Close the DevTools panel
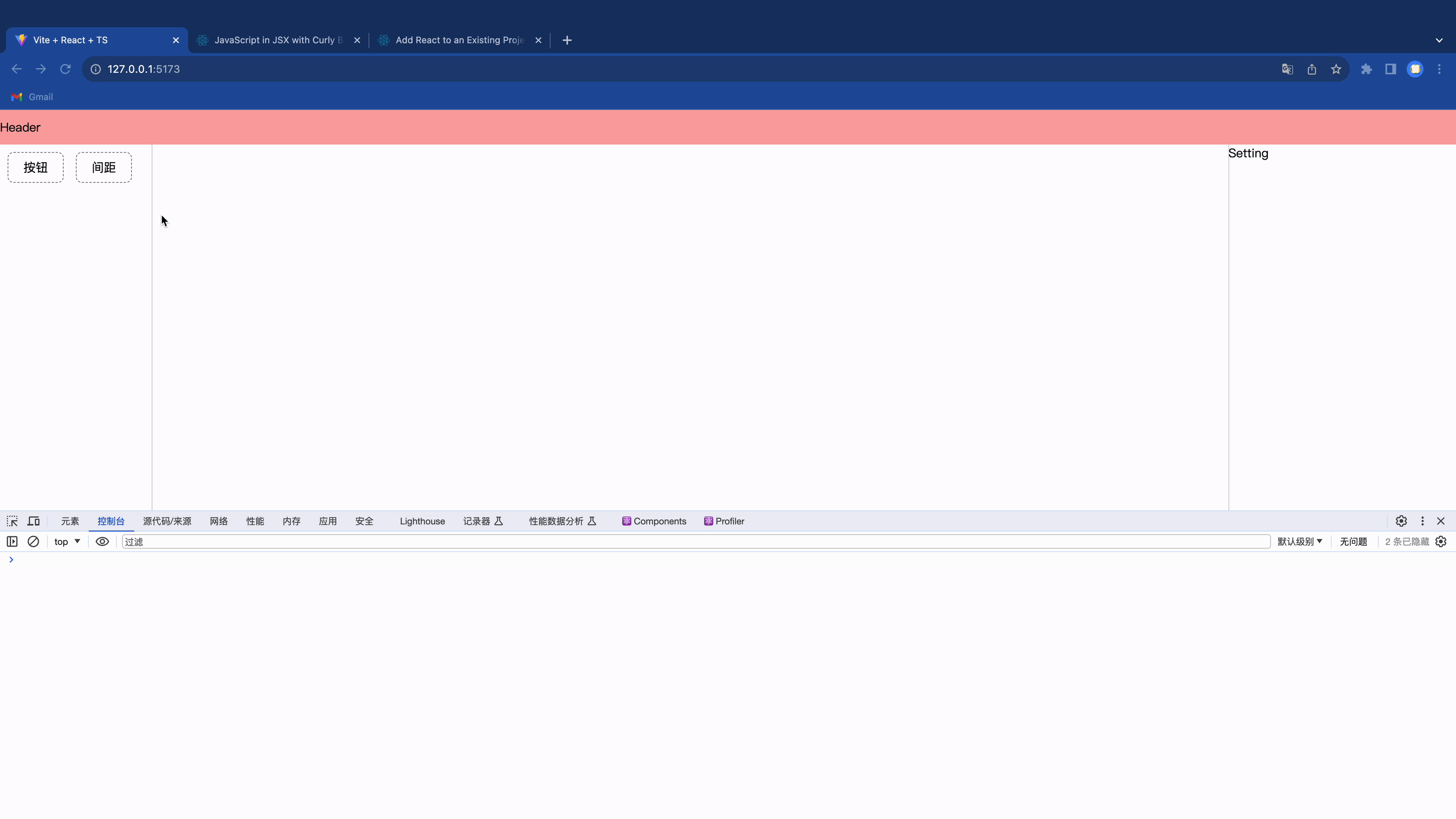 pyautogui.click(x=1441, y=521)
